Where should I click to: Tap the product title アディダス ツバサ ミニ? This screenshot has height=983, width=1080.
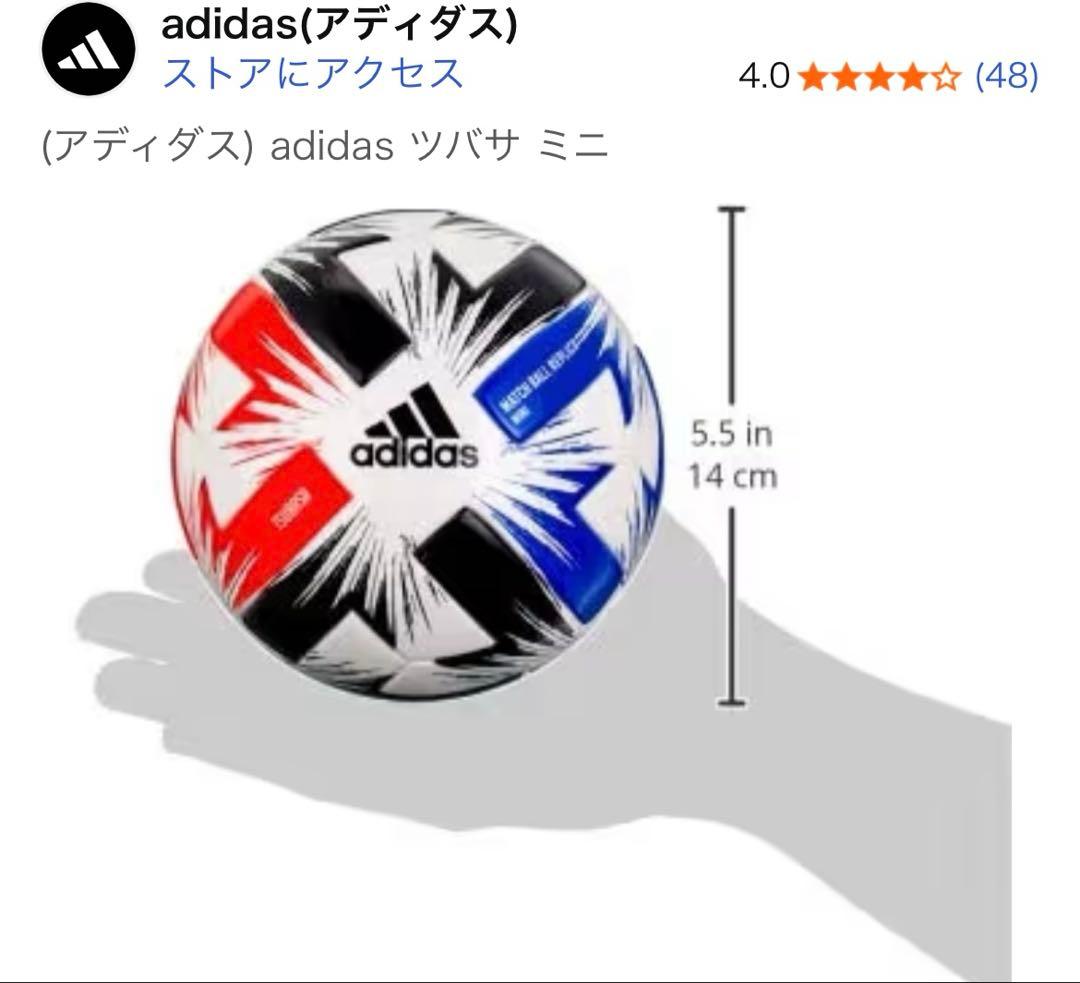pyautogui.click(x=325, y=145)
